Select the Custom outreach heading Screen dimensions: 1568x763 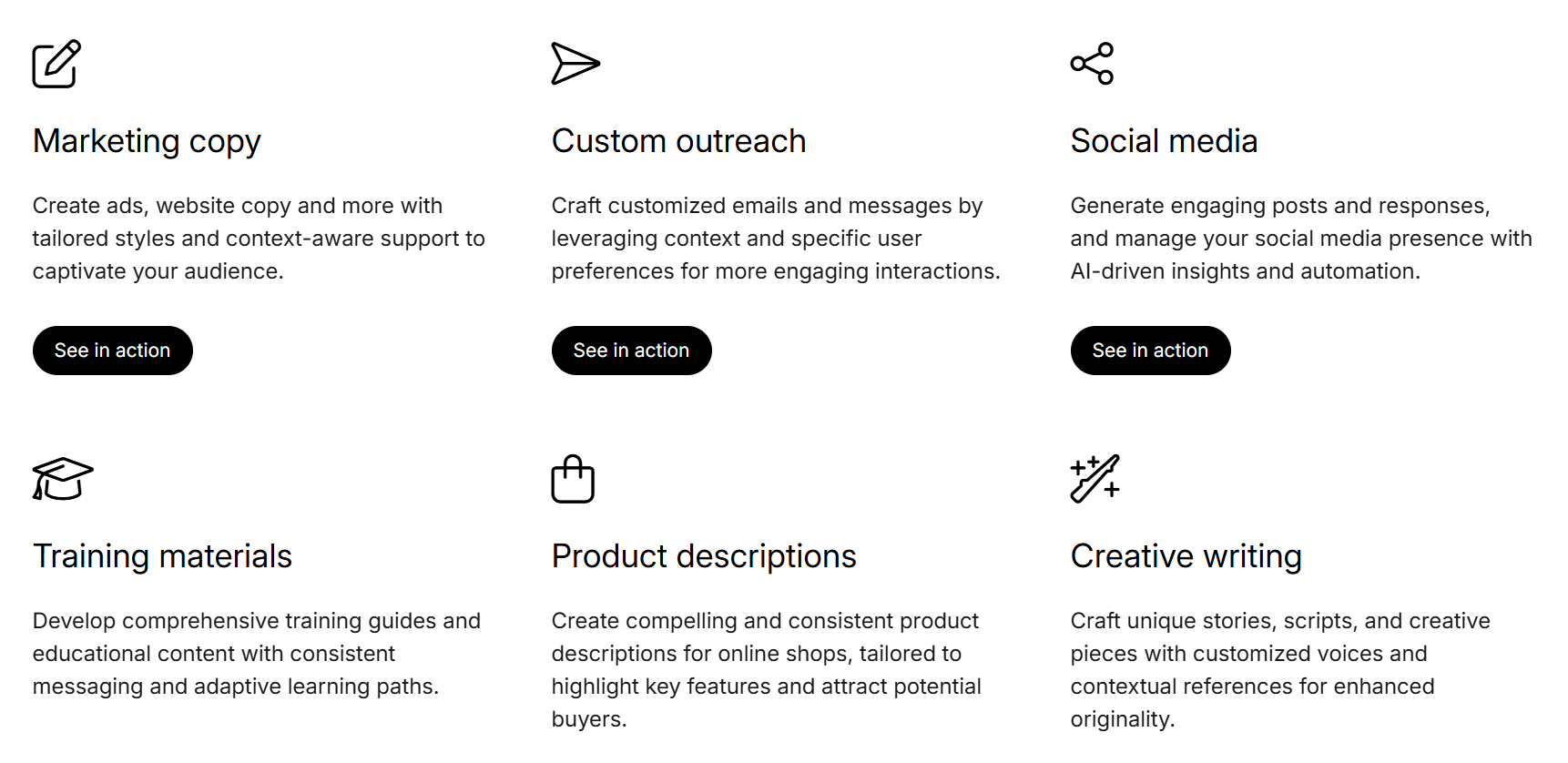click(x=678, y=141)
